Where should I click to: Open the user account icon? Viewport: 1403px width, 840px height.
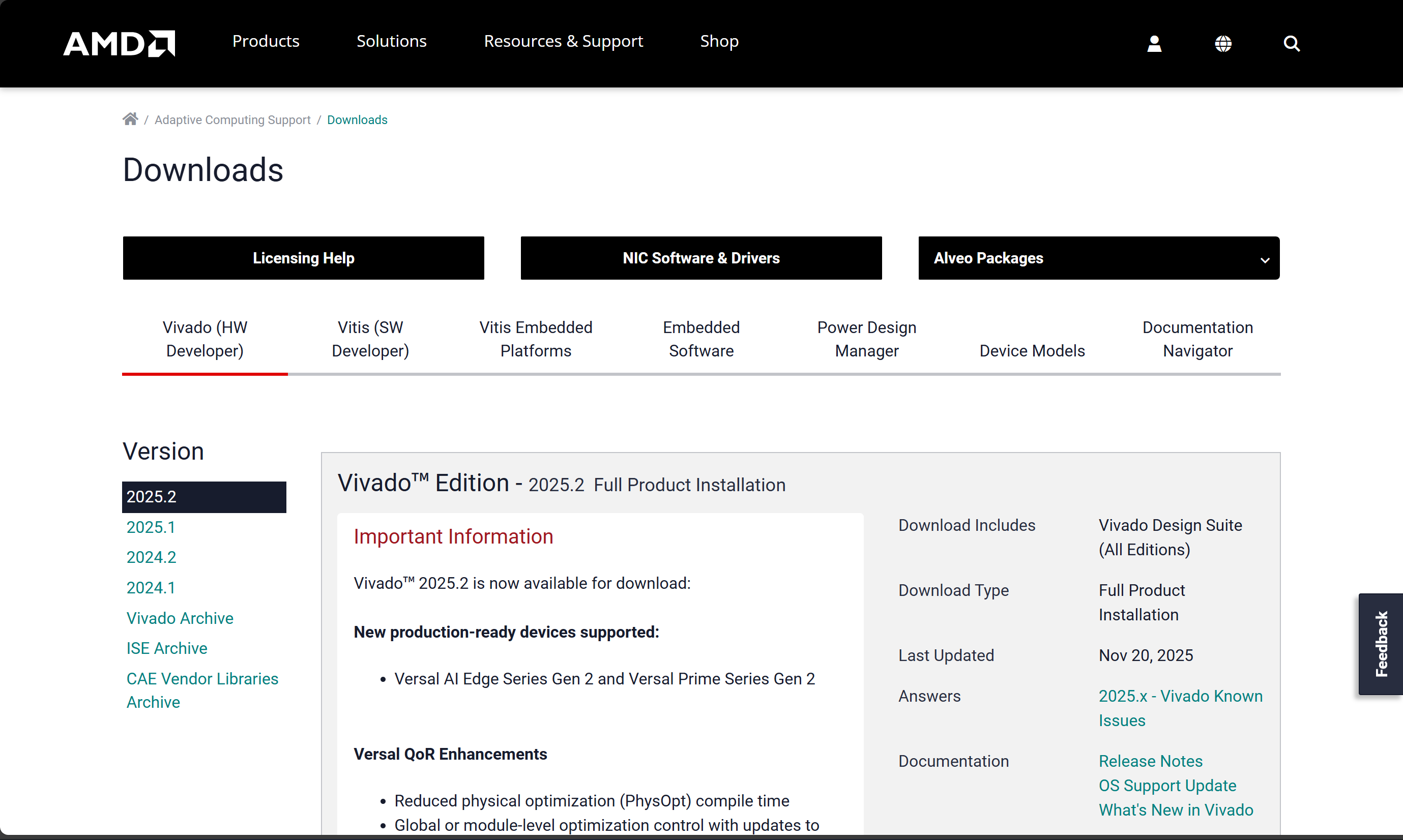pos(1154,44)
